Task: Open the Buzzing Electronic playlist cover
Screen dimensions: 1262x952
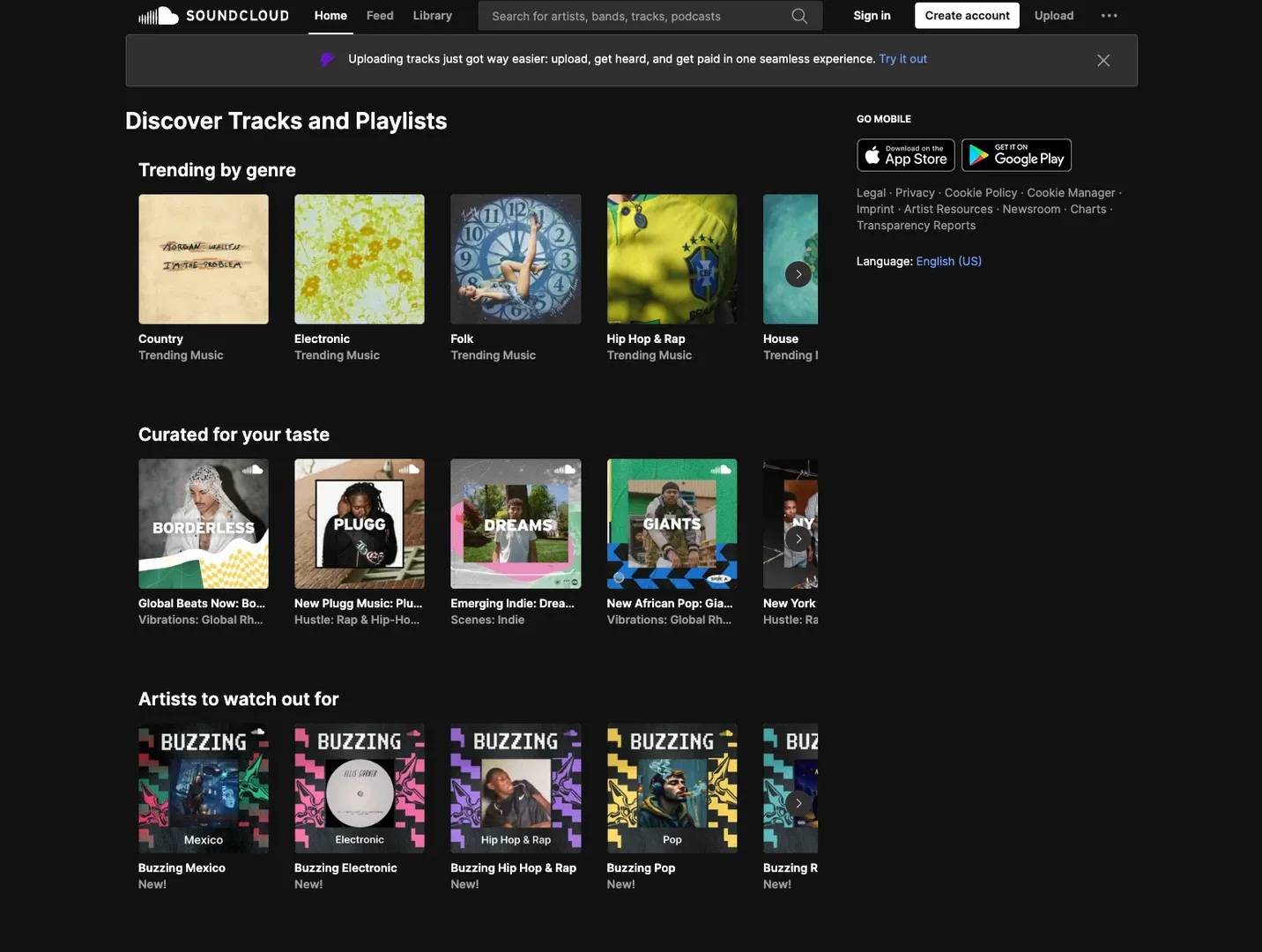Action: pyautogui.click(x=360, y=788)
